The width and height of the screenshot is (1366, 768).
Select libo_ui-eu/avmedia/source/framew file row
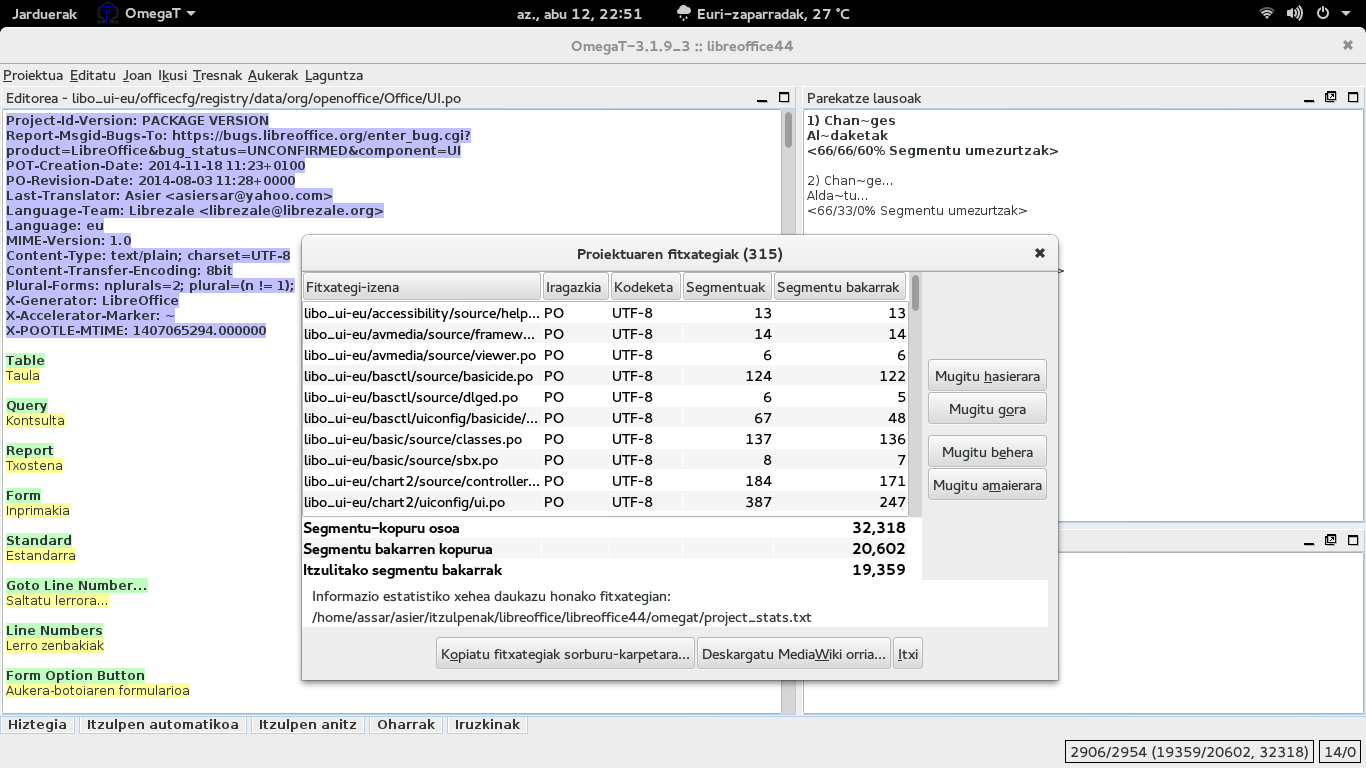[x=606, y=334]
